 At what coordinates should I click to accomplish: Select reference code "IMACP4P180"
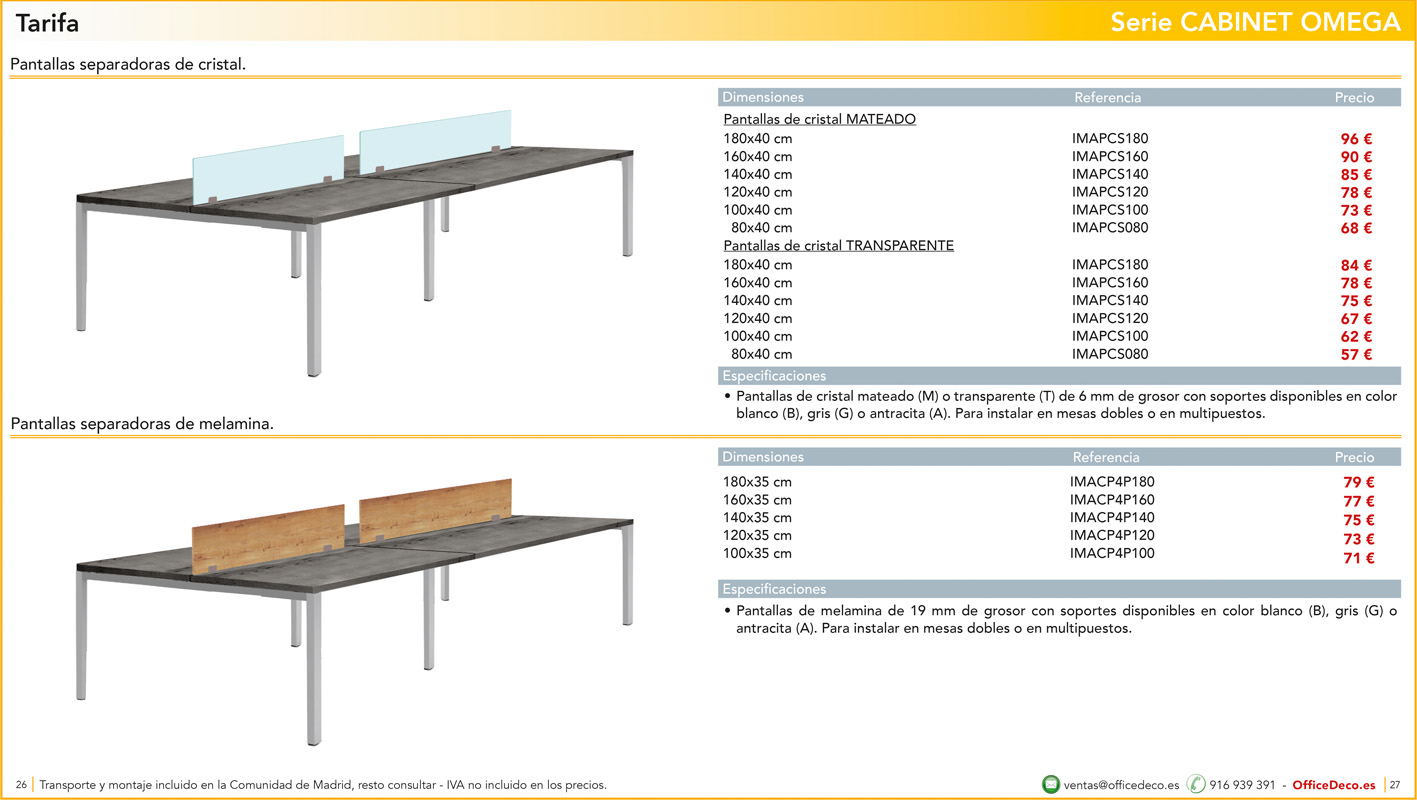1112,482
